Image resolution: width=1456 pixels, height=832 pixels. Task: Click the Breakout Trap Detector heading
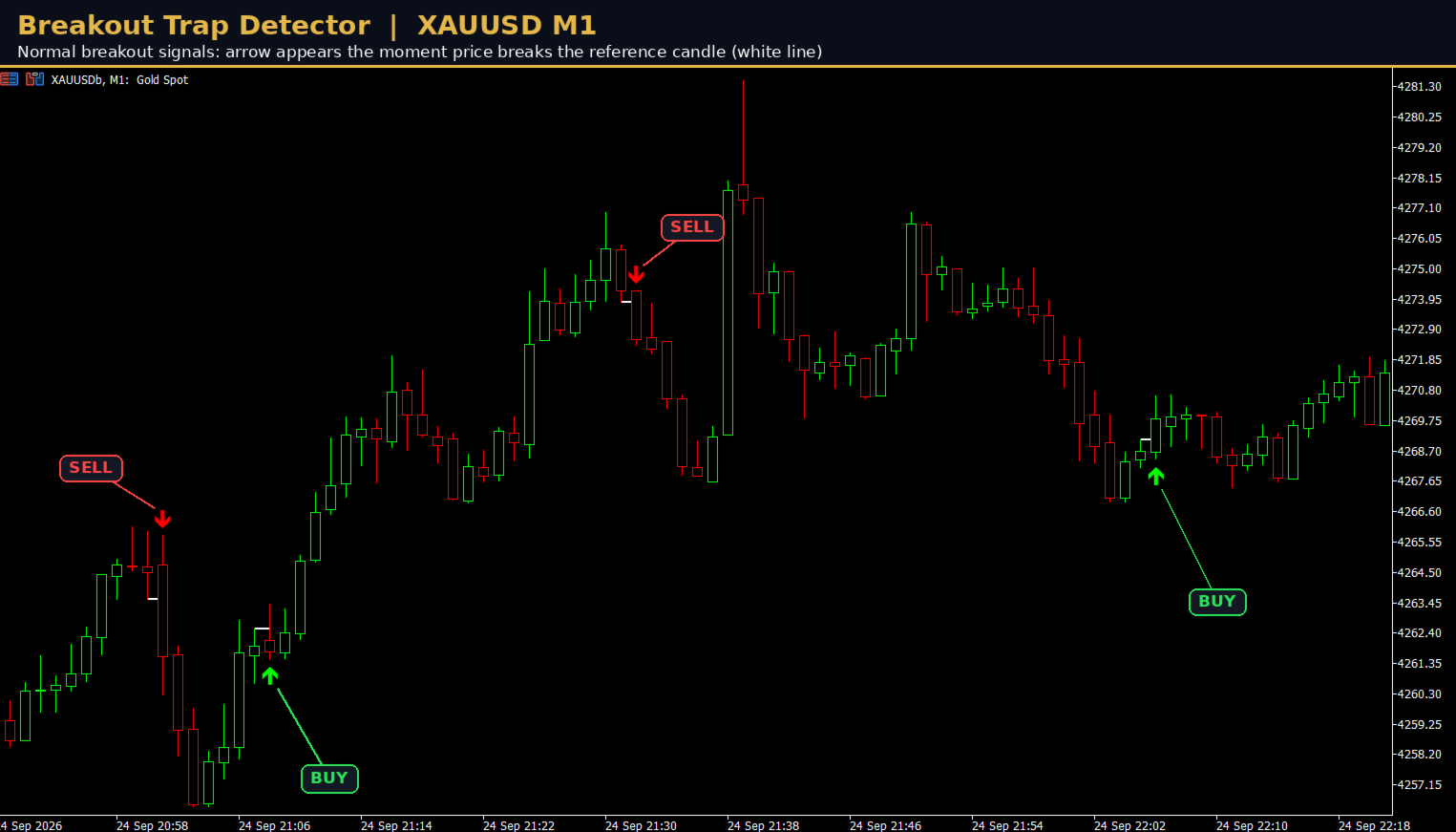pos(194,25)
